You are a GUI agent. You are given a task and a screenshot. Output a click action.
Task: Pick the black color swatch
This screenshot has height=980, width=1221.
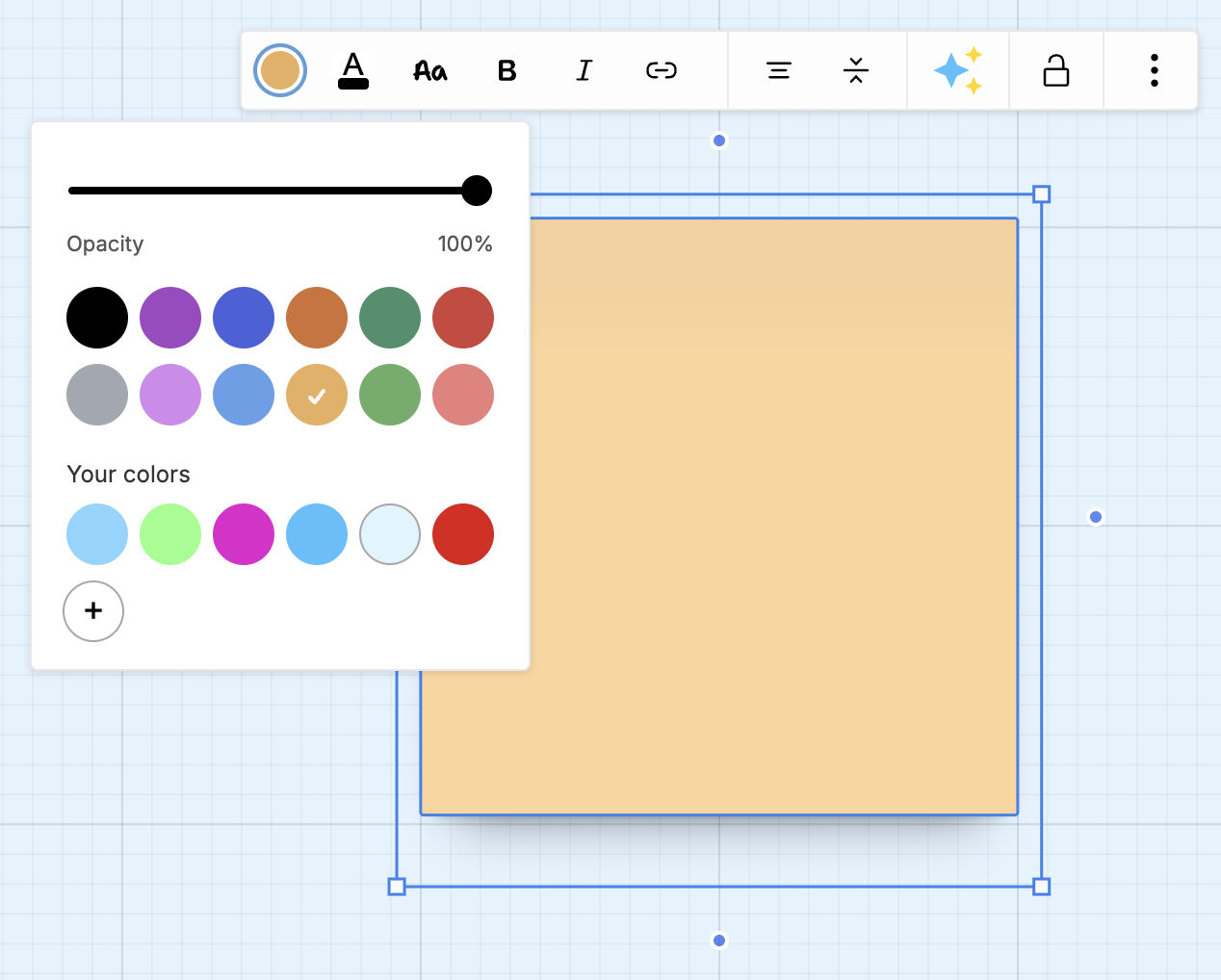[97, 318]
